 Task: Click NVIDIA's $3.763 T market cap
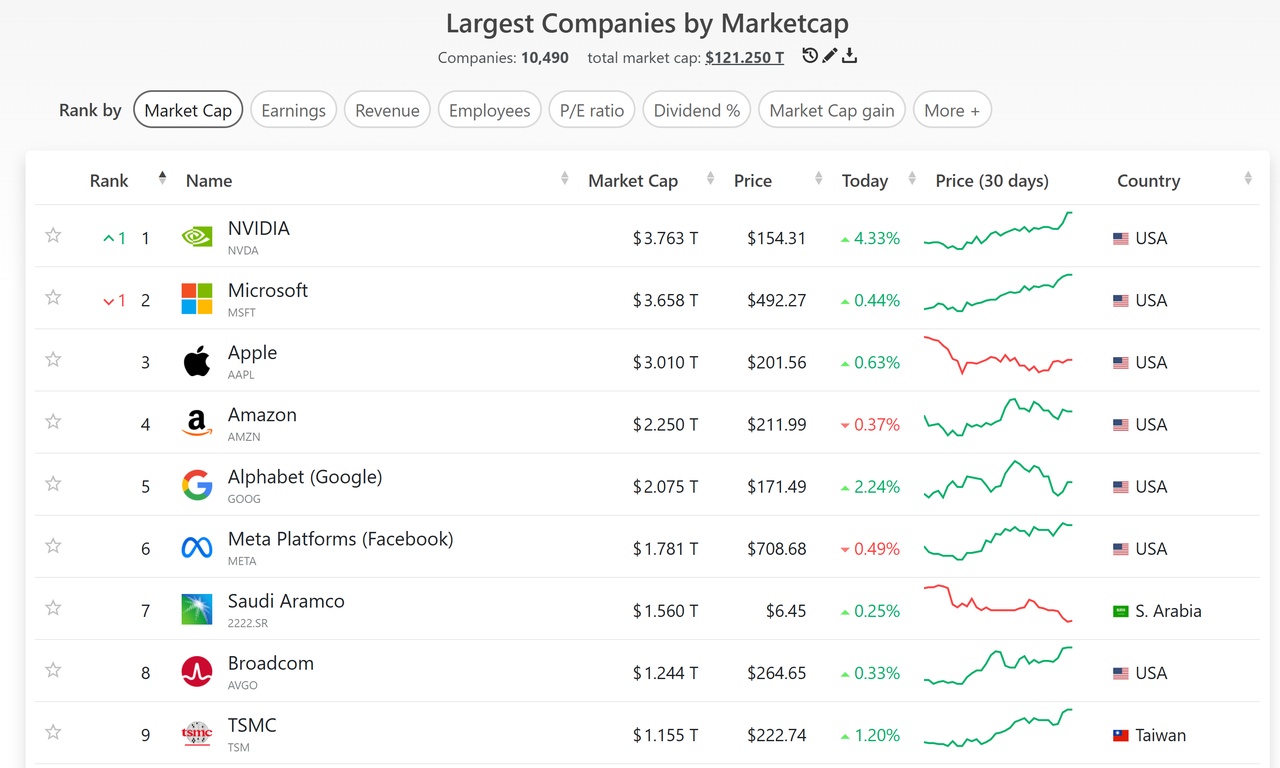665,239
